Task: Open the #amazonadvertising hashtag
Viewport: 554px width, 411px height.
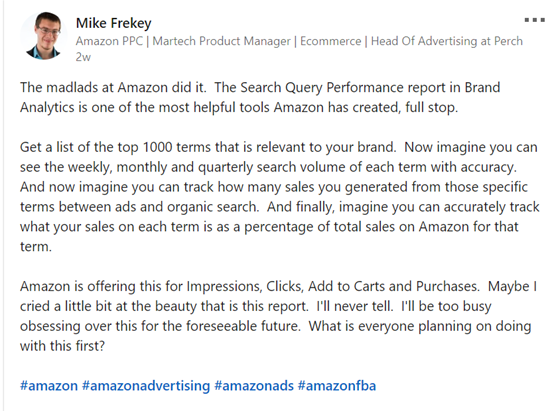Action: point(146,386)
